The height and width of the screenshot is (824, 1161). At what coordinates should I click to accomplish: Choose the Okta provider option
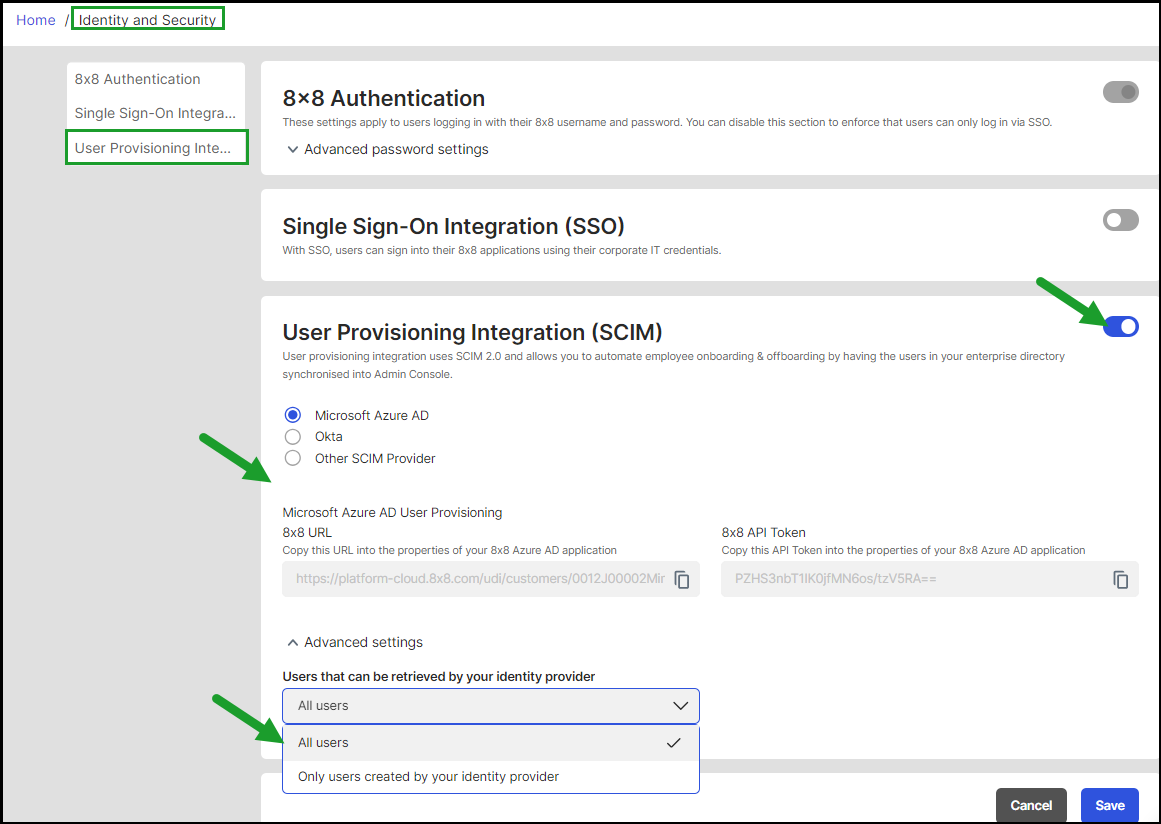[x=292, y=437]
